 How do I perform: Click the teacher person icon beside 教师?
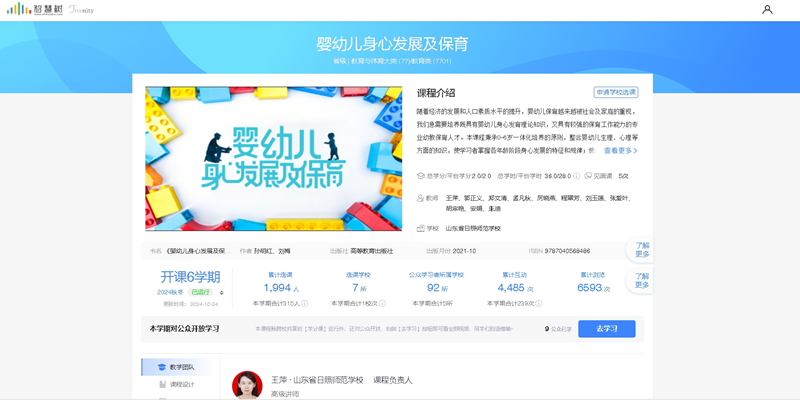pos(421,198)
